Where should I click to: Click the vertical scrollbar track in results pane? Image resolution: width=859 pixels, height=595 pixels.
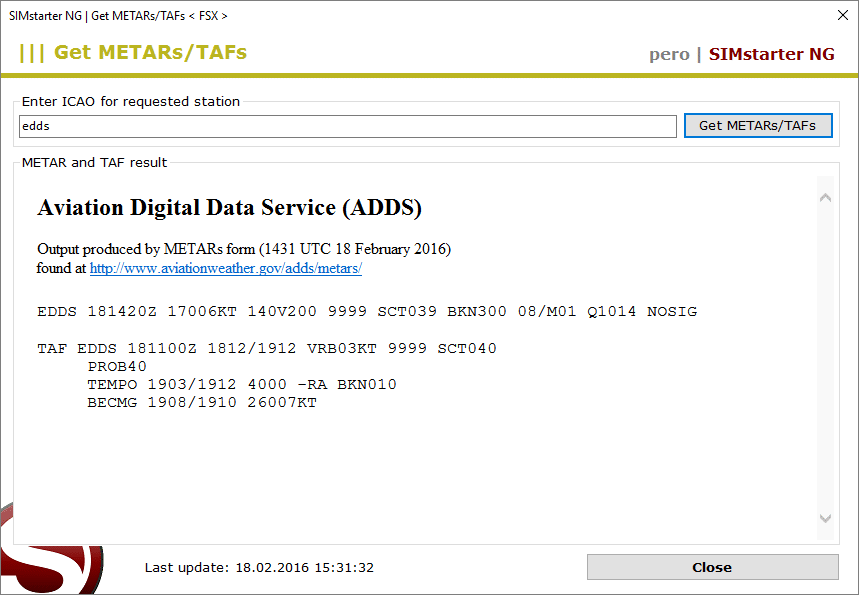825,360
